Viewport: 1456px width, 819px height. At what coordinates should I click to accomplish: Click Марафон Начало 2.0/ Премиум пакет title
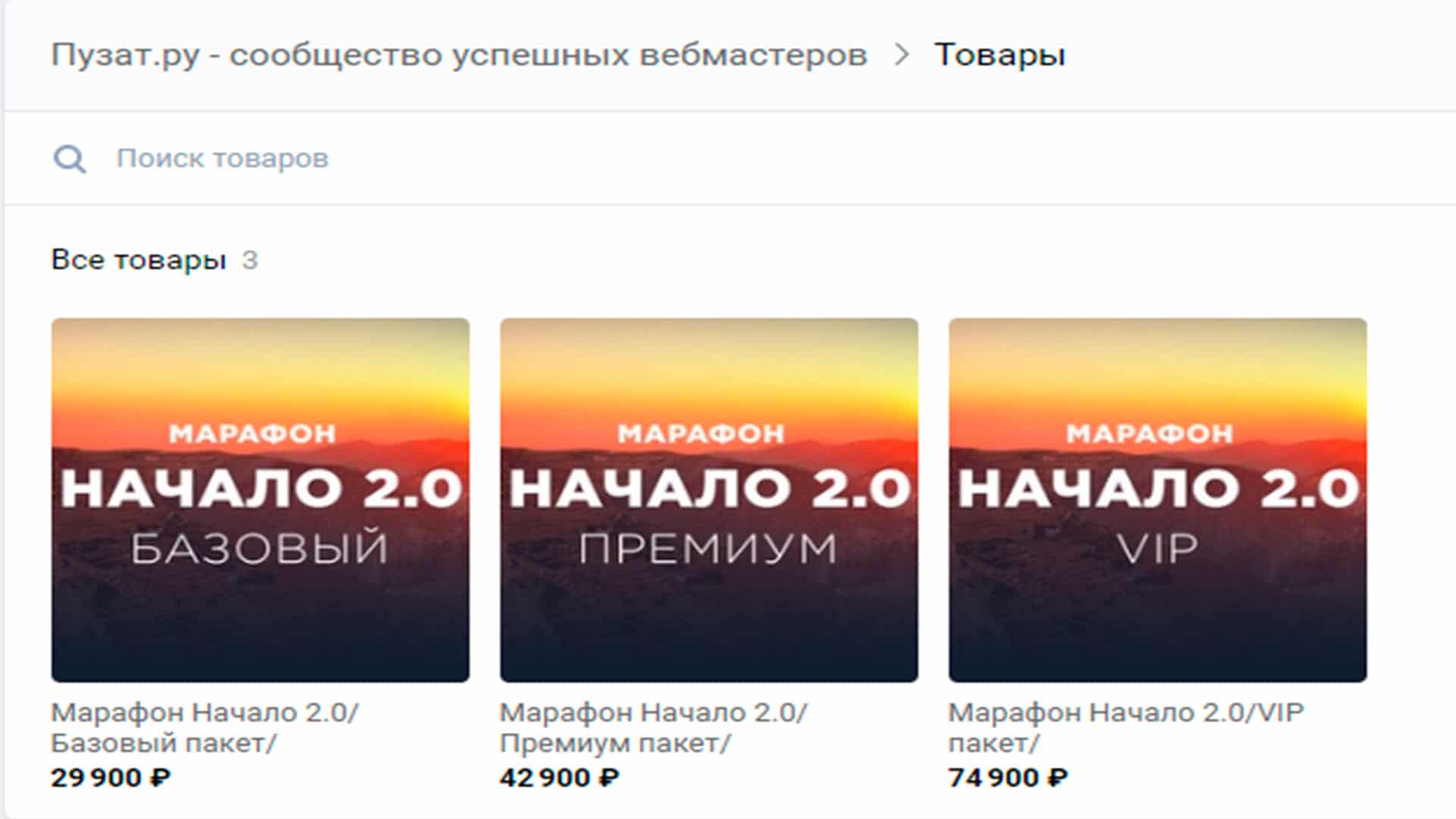654,727
